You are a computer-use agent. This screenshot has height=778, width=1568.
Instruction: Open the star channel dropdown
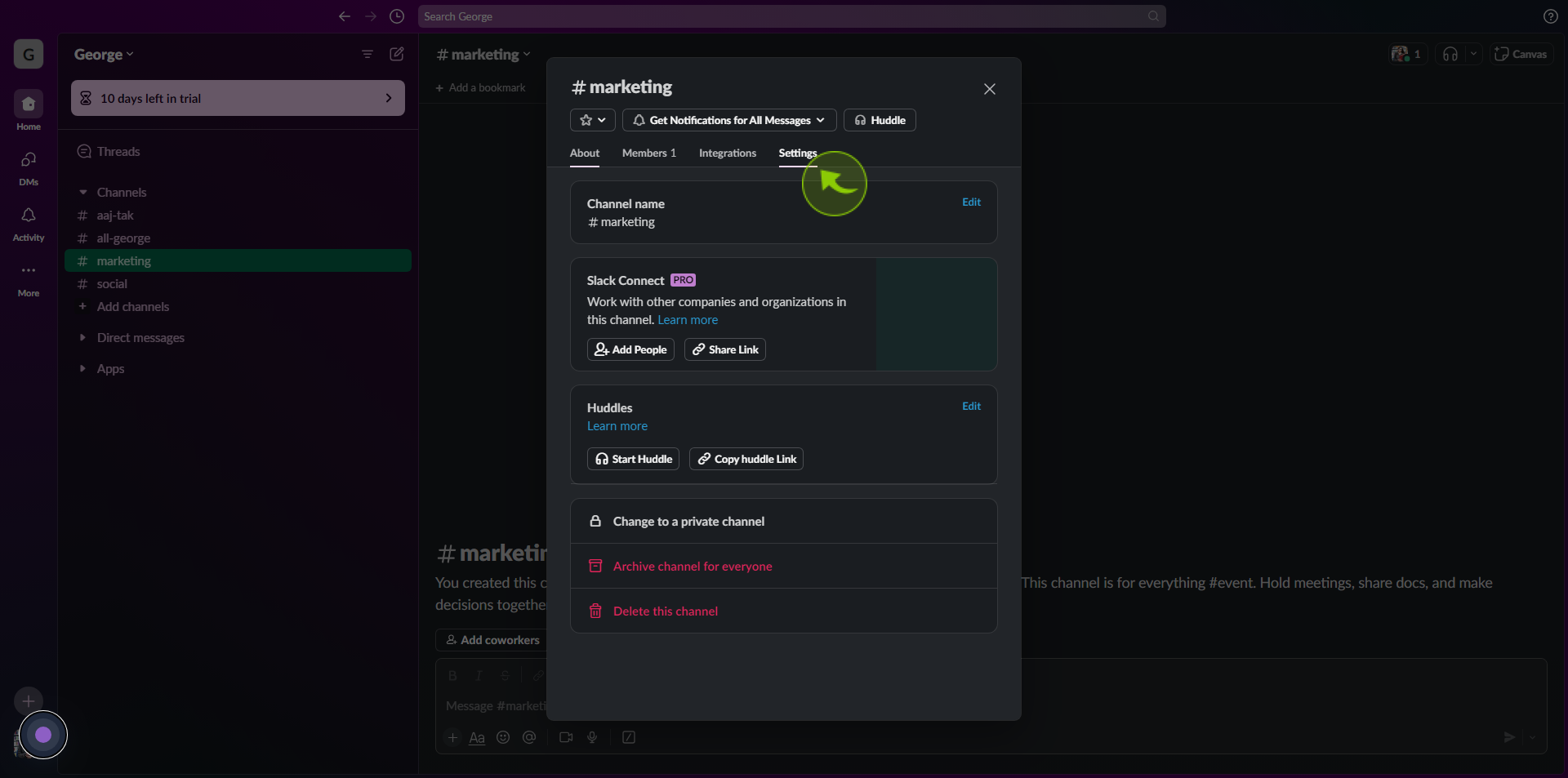point(593,120)
